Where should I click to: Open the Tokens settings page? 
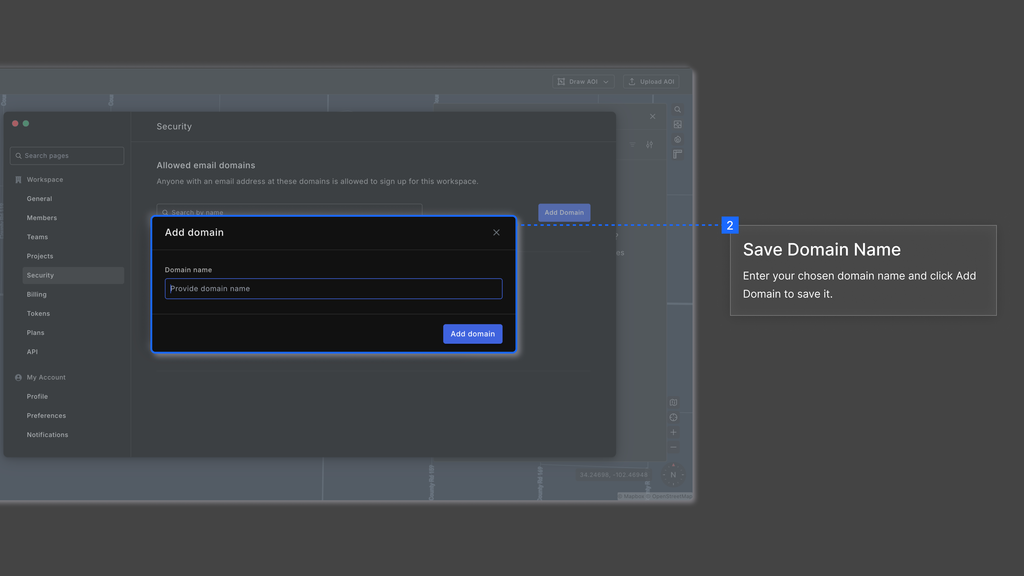pyautogui.click(x=38, y=313)
